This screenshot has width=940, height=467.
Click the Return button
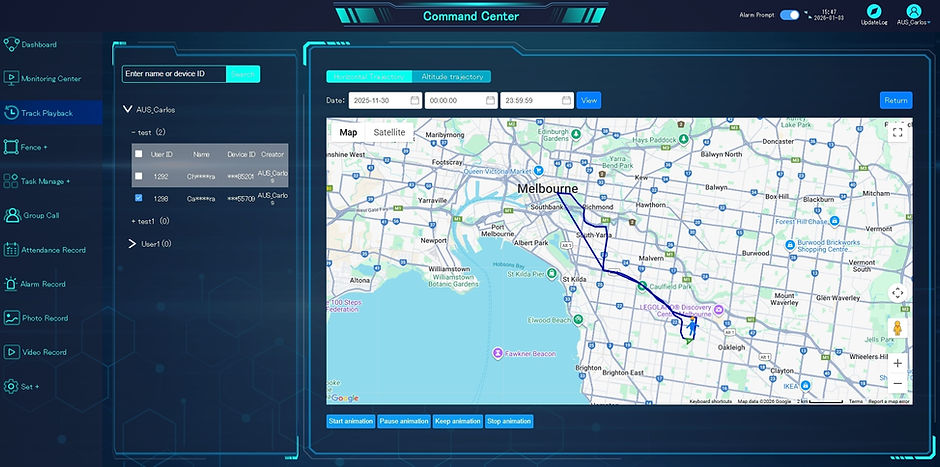click(896, 100)
